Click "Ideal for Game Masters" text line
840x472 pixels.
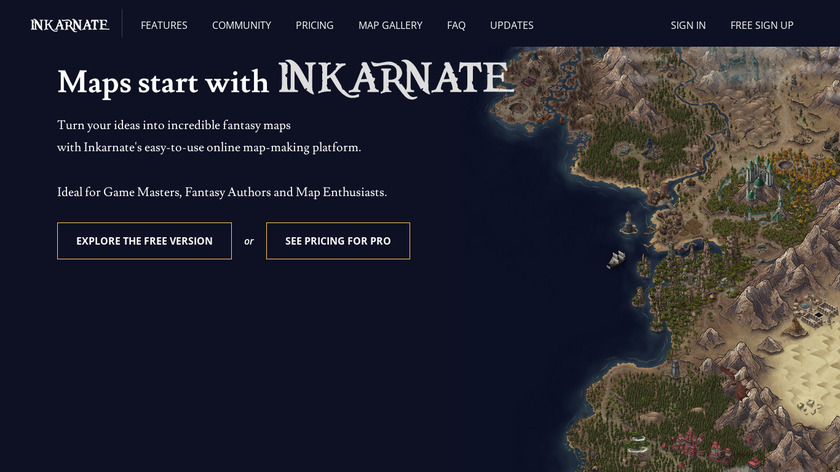pos(222,192)
